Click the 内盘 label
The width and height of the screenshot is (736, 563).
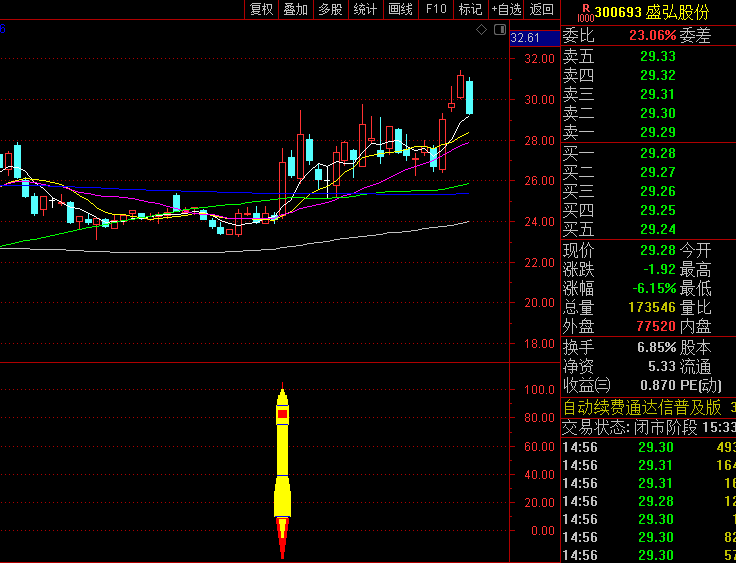click(695, 327)
